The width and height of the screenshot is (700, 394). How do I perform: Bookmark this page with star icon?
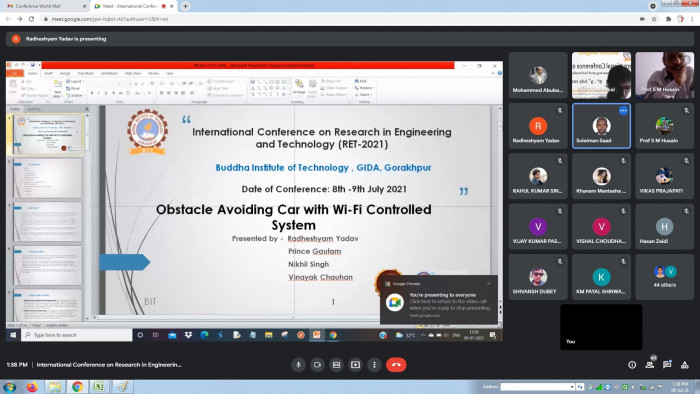click(654, 19)
